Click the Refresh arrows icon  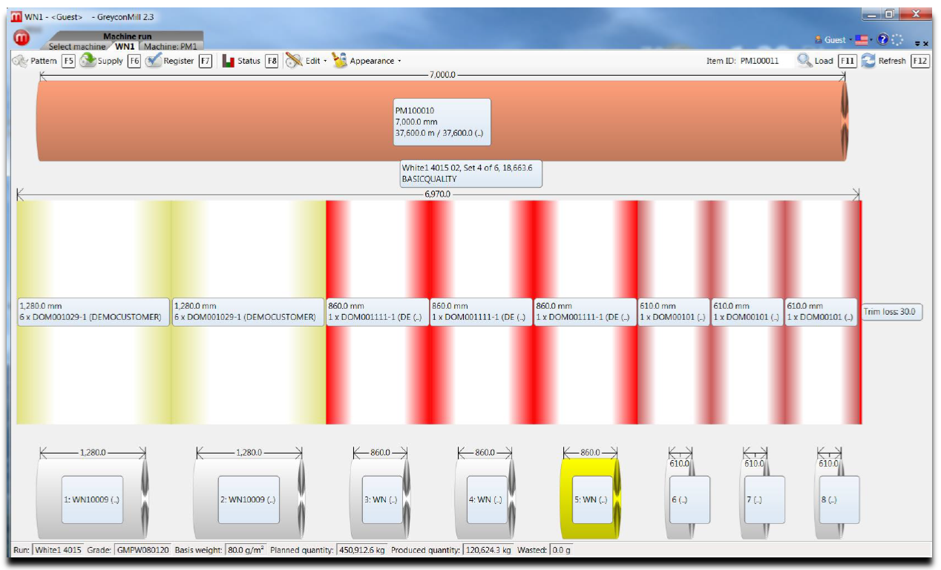[868, 61]
